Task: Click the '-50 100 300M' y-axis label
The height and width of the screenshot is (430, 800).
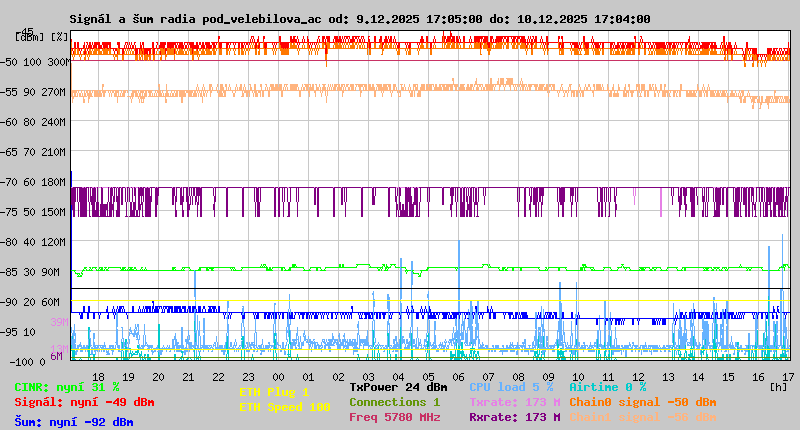Action: click(x=35, y=62)
